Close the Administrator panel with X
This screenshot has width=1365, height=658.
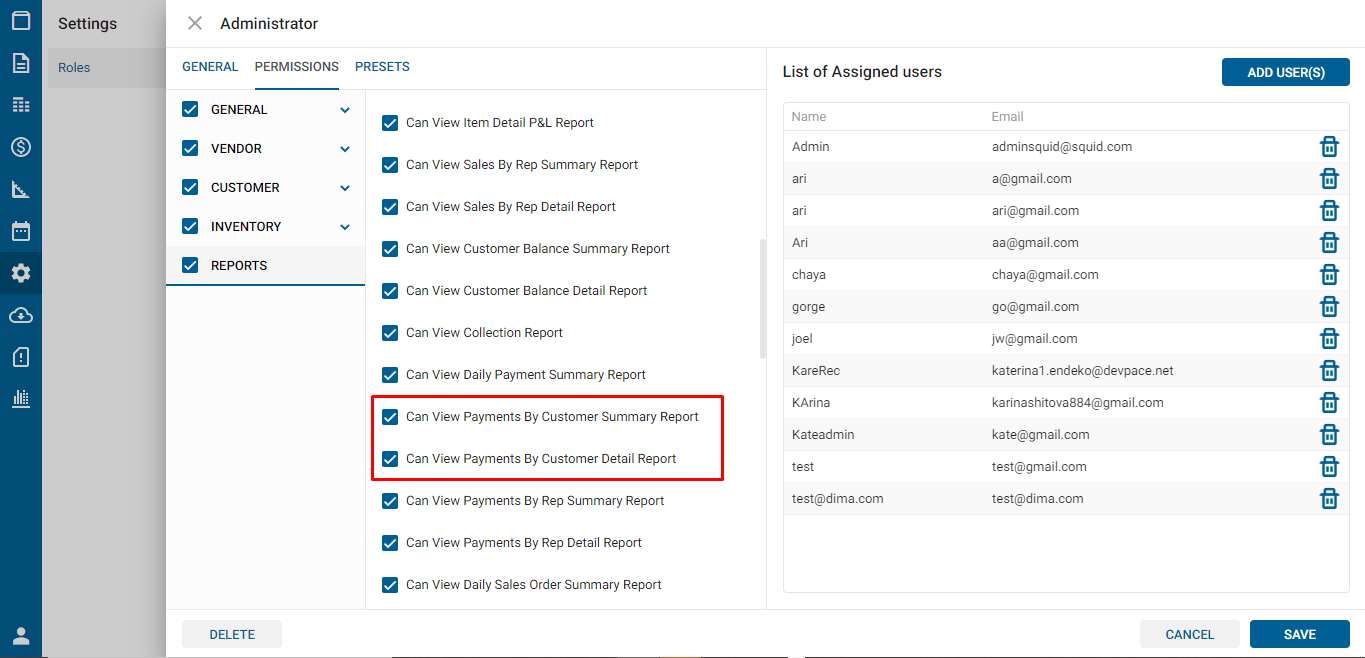click(x=195, y=23)
